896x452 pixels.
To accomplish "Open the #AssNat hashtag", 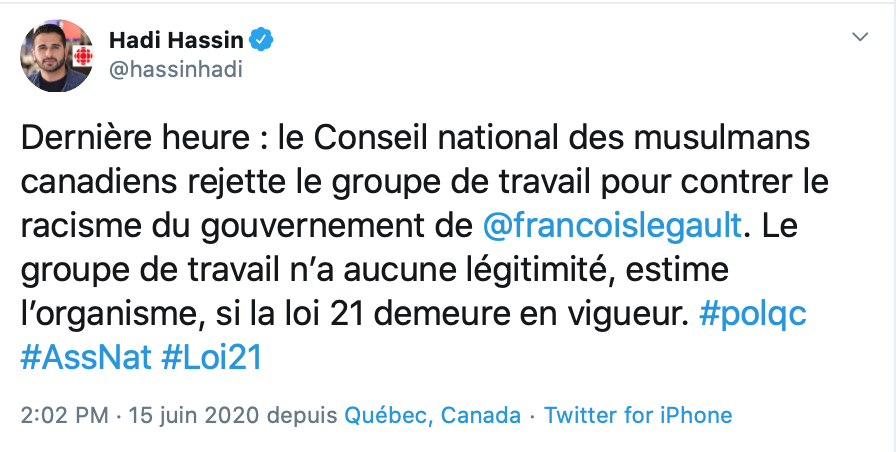I will coord(84,358).
